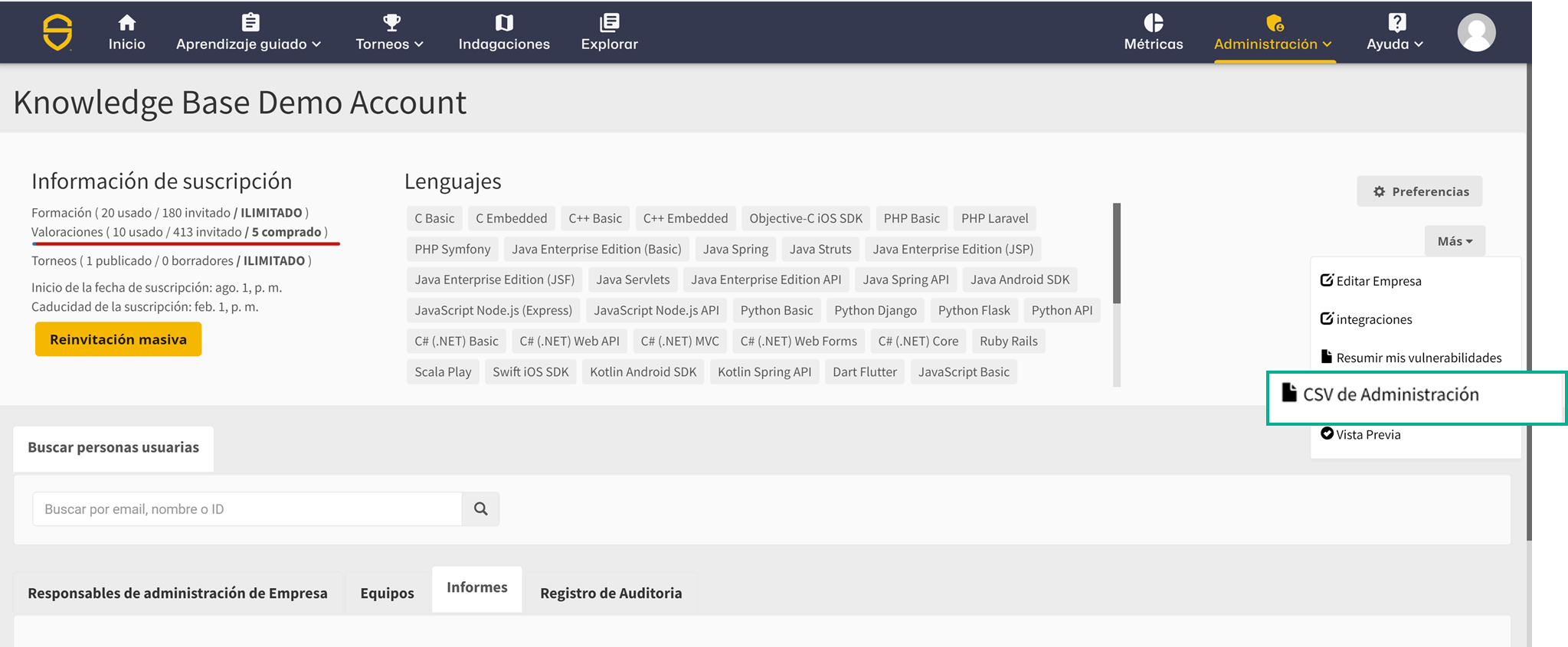Open the Registro de Auditoria tab
The height and width of the screenshot is (647, 1568).
pos(611,593)
